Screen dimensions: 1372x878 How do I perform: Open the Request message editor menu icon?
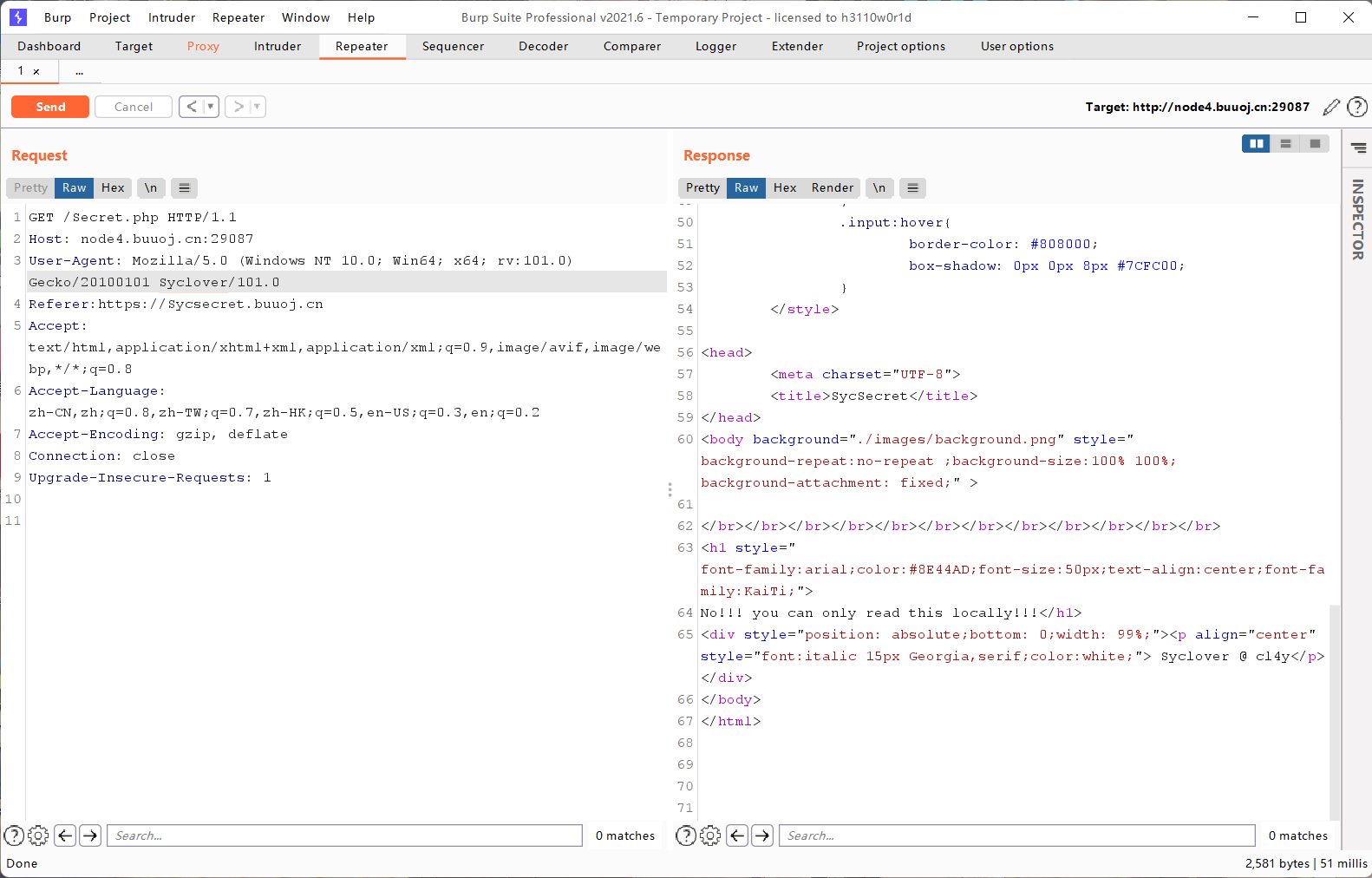click(184, 187)
